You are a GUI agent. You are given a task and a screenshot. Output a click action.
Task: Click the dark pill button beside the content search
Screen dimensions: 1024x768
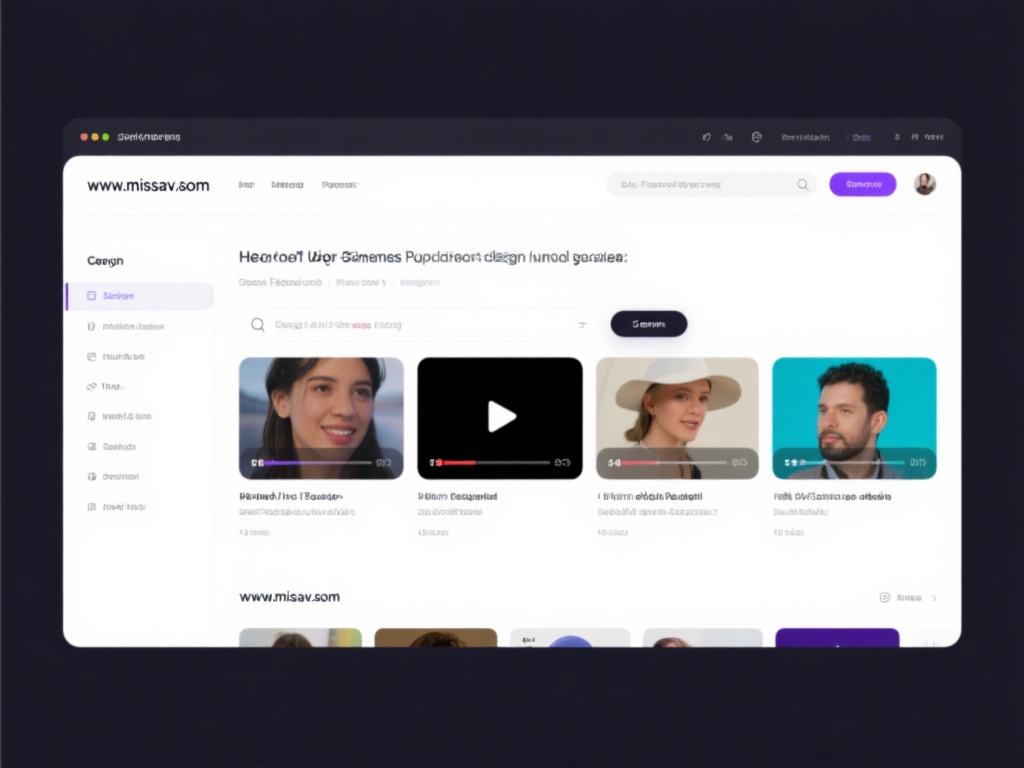648,324
